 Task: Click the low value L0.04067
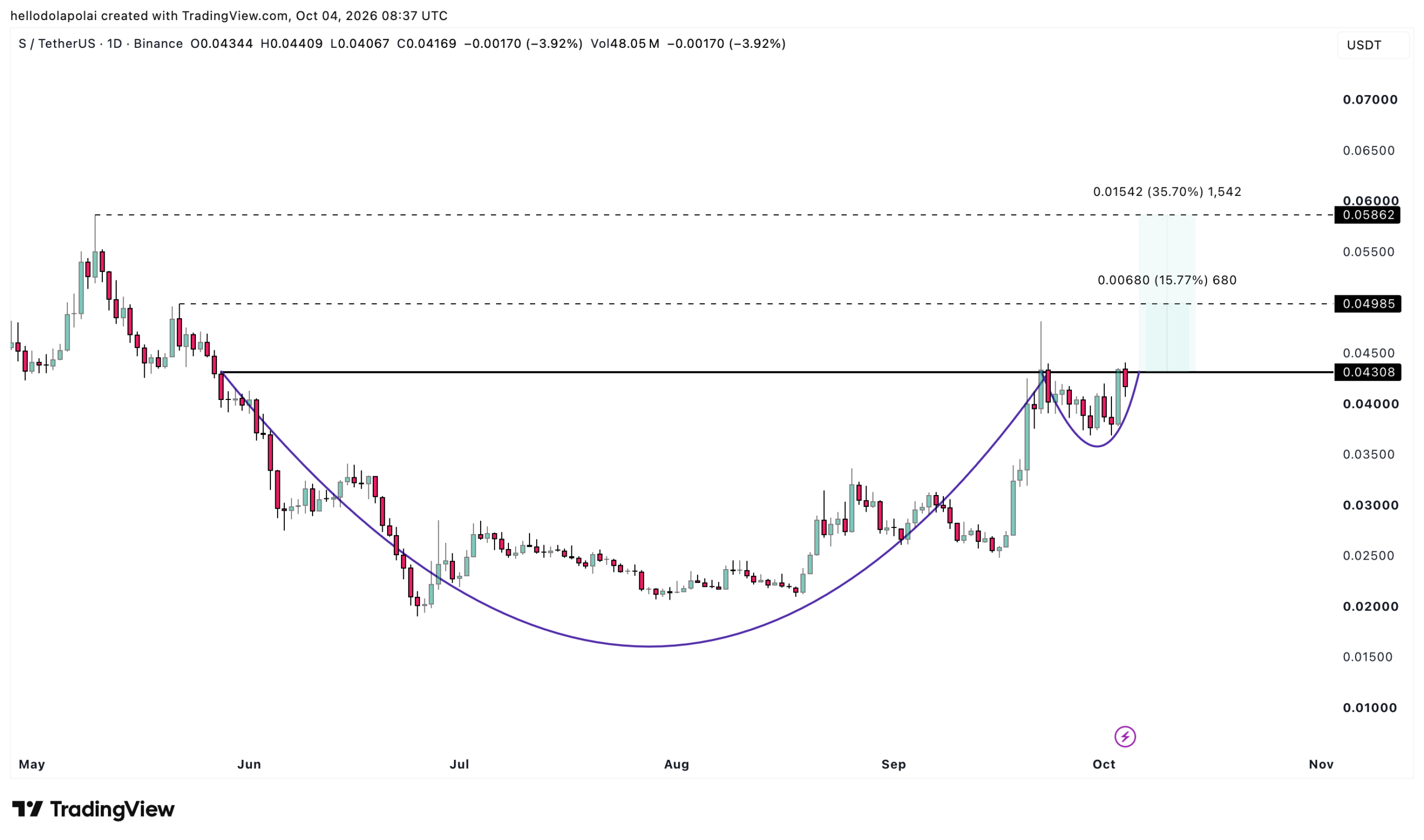(360, 43)
